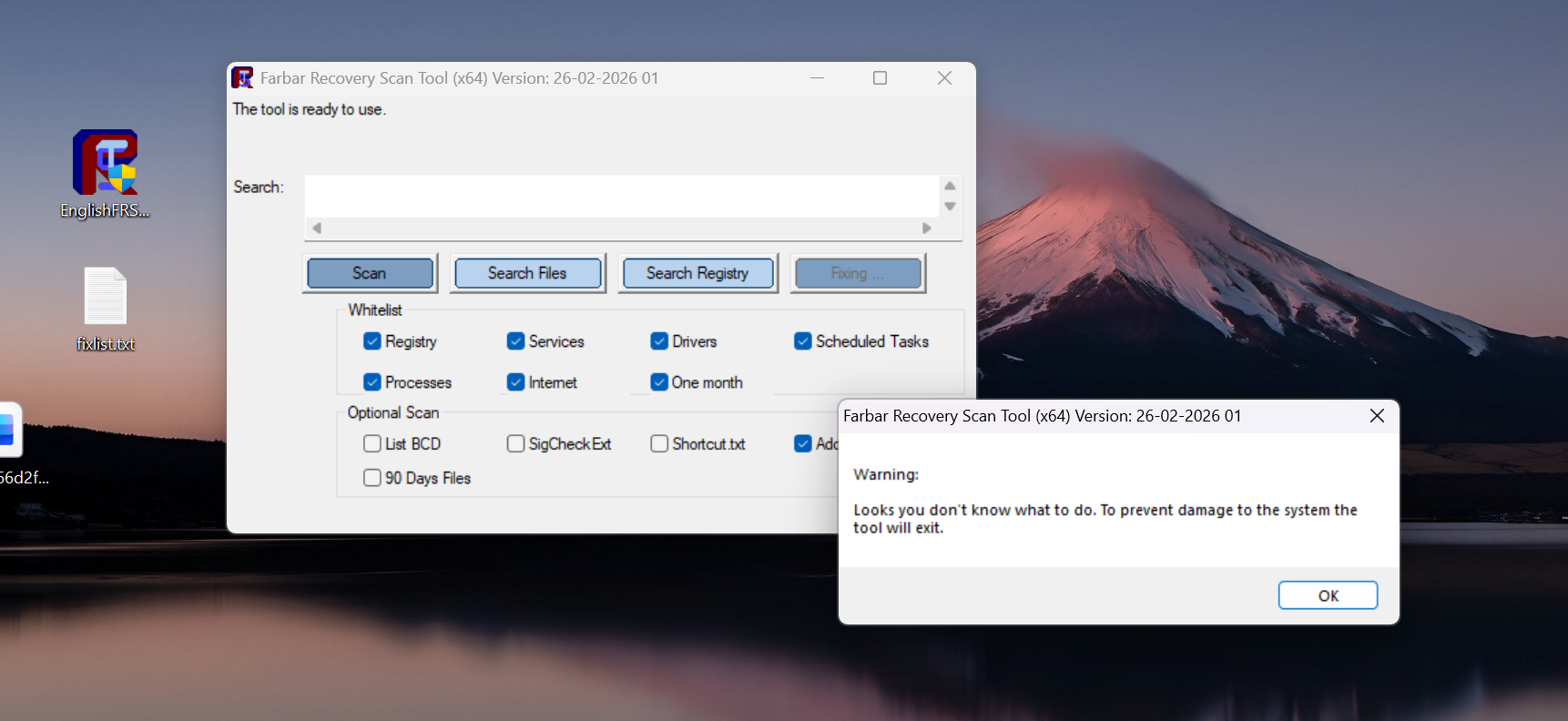Uncheck the Processes checkbox
This screenshot has height=721, width=1568.
pos(372,382)
